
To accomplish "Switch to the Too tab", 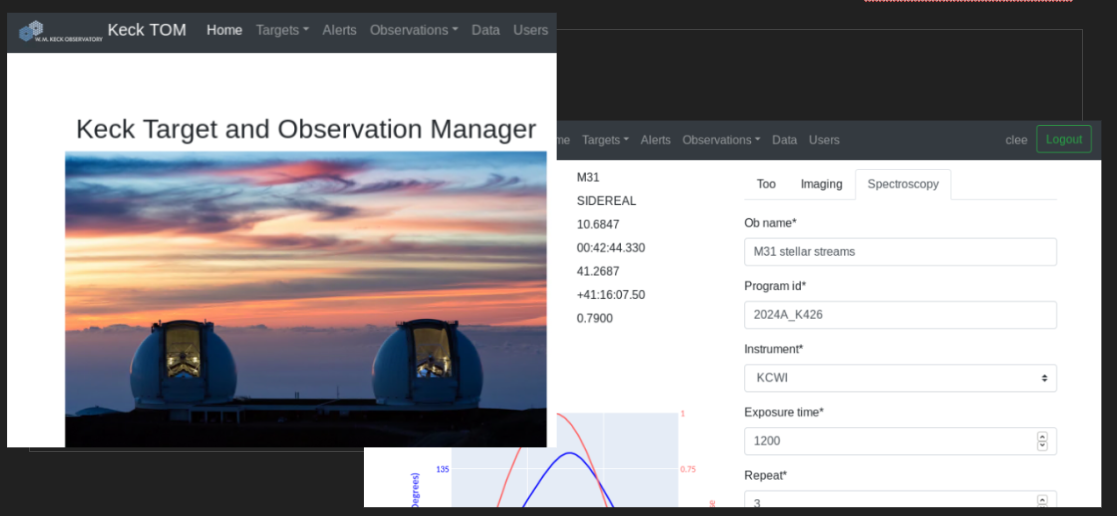I will (766, 184).
